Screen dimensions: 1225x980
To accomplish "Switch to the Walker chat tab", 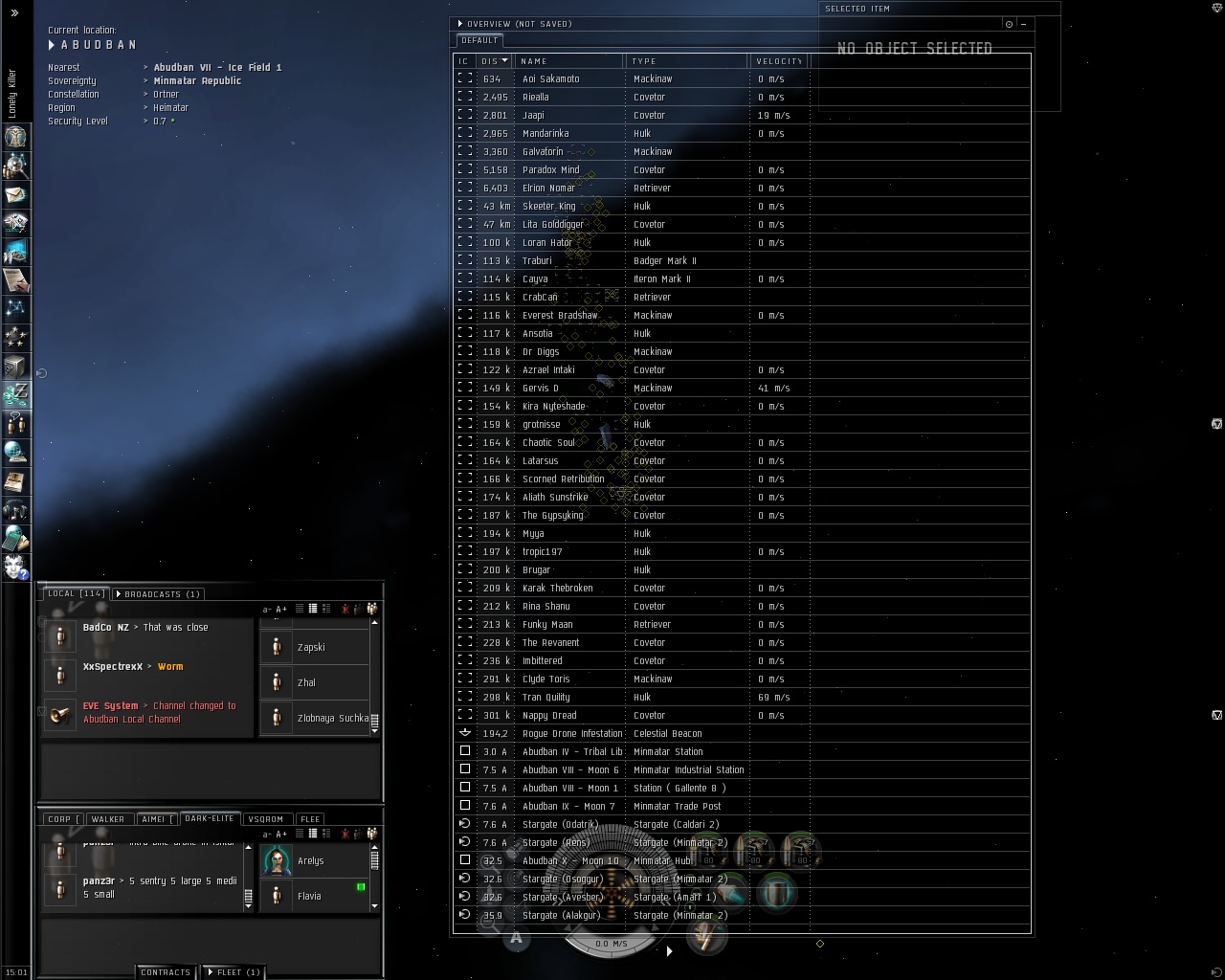I will click(108, 819).
